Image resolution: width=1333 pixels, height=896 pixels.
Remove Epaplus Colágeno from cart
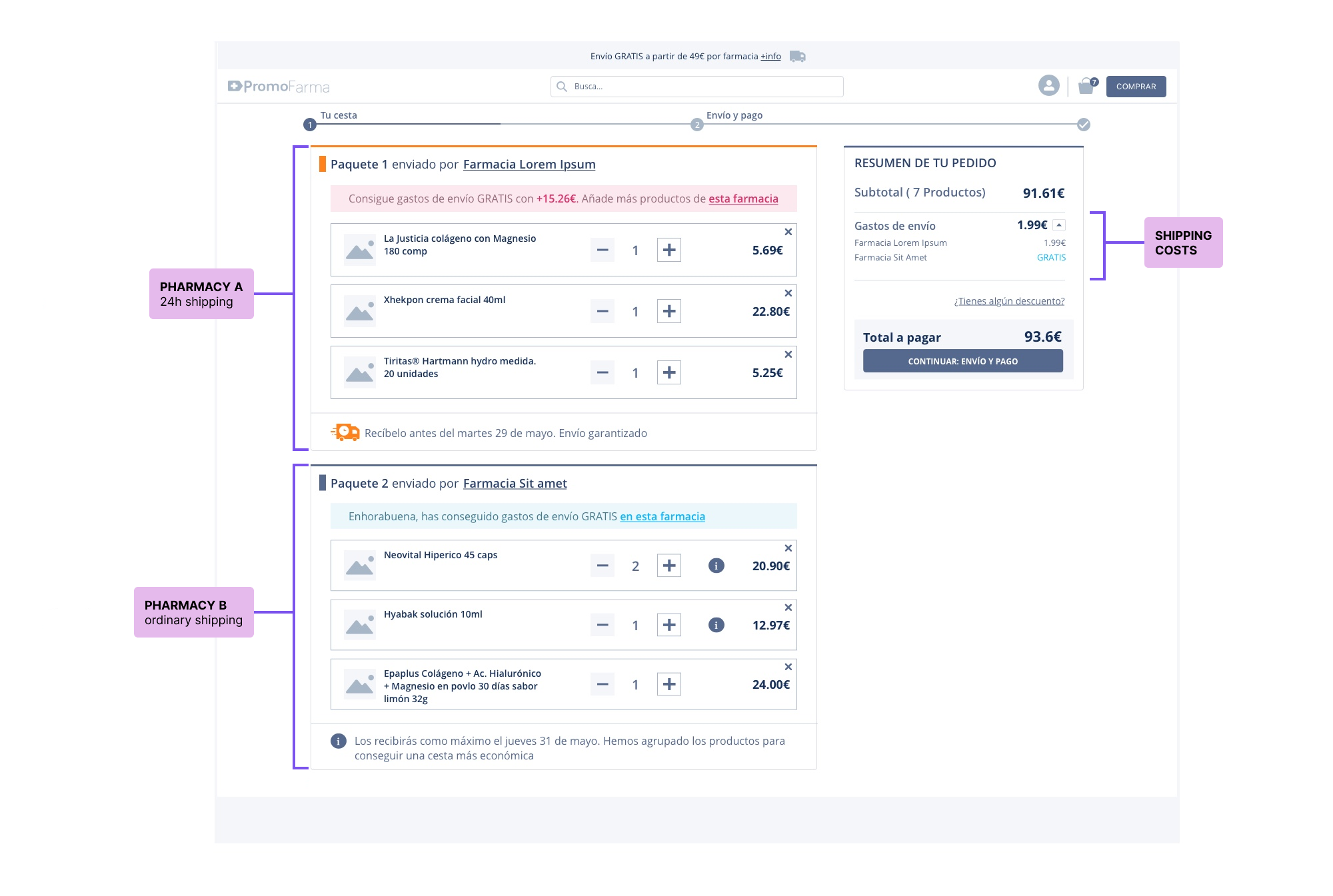pos(788,667)
